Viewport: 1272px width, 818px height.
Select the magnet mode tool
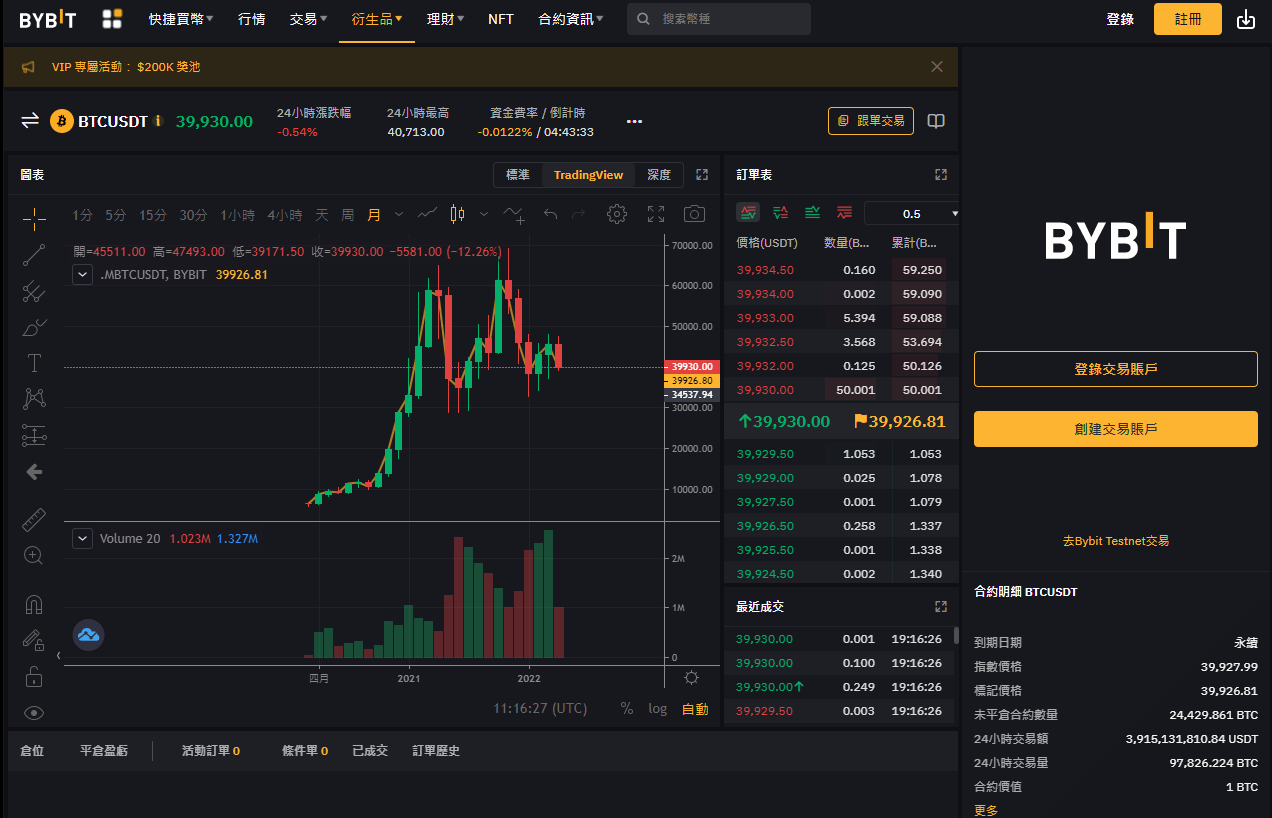pyautogui.click(x=34, y=604)
